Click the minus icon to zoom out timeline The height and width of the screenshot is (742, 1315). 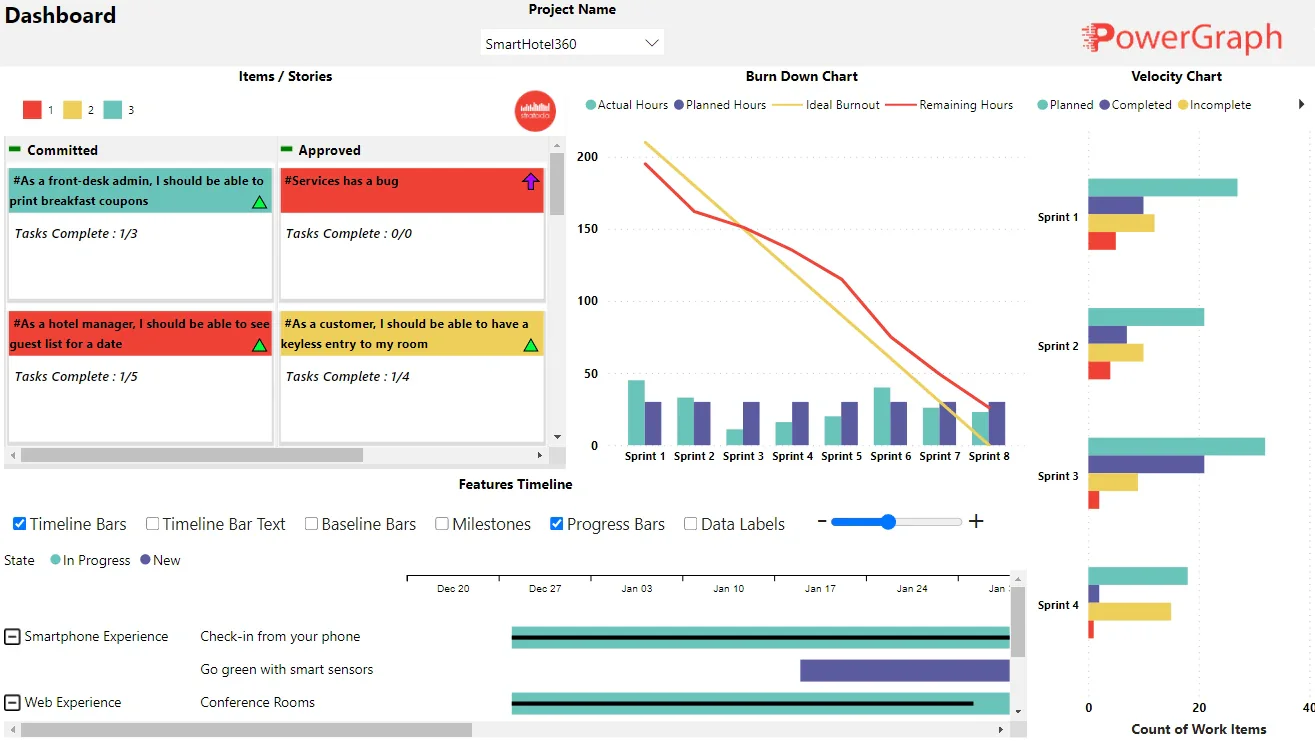click(822, 522)
